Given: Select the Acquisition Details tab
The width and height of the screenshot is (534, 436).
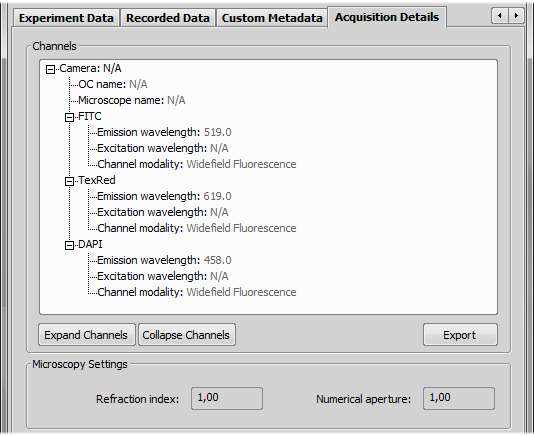Looking at the screenshot, I should click(387, 17).
